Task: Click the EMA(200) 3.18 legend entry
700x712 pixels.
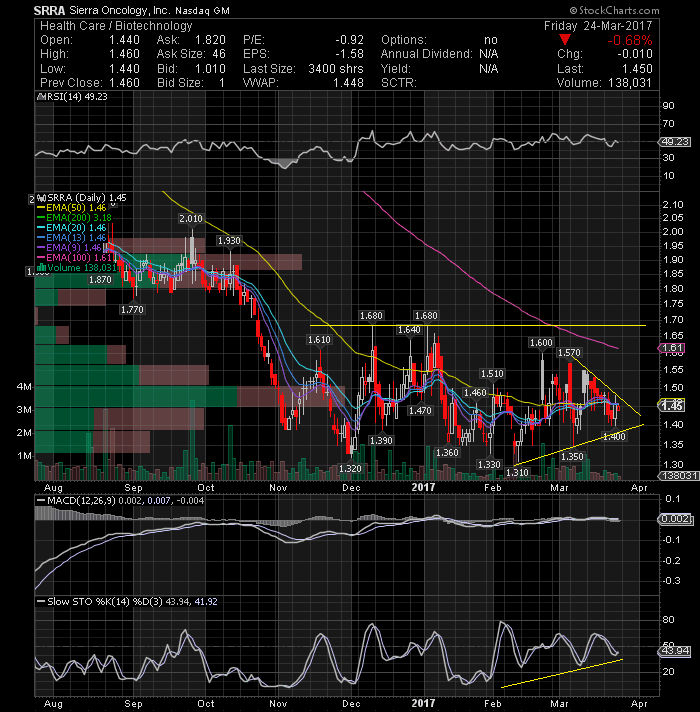Action: [75, 218]
